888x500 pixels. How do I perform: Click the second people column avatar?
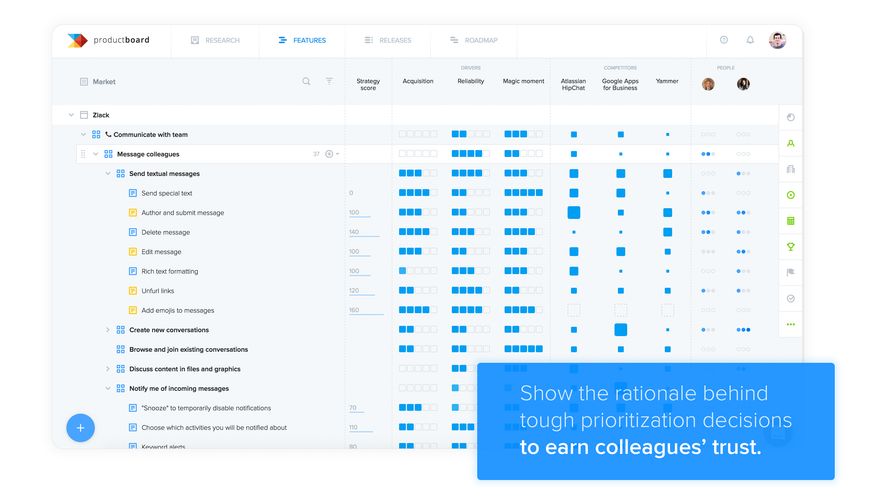743,84
